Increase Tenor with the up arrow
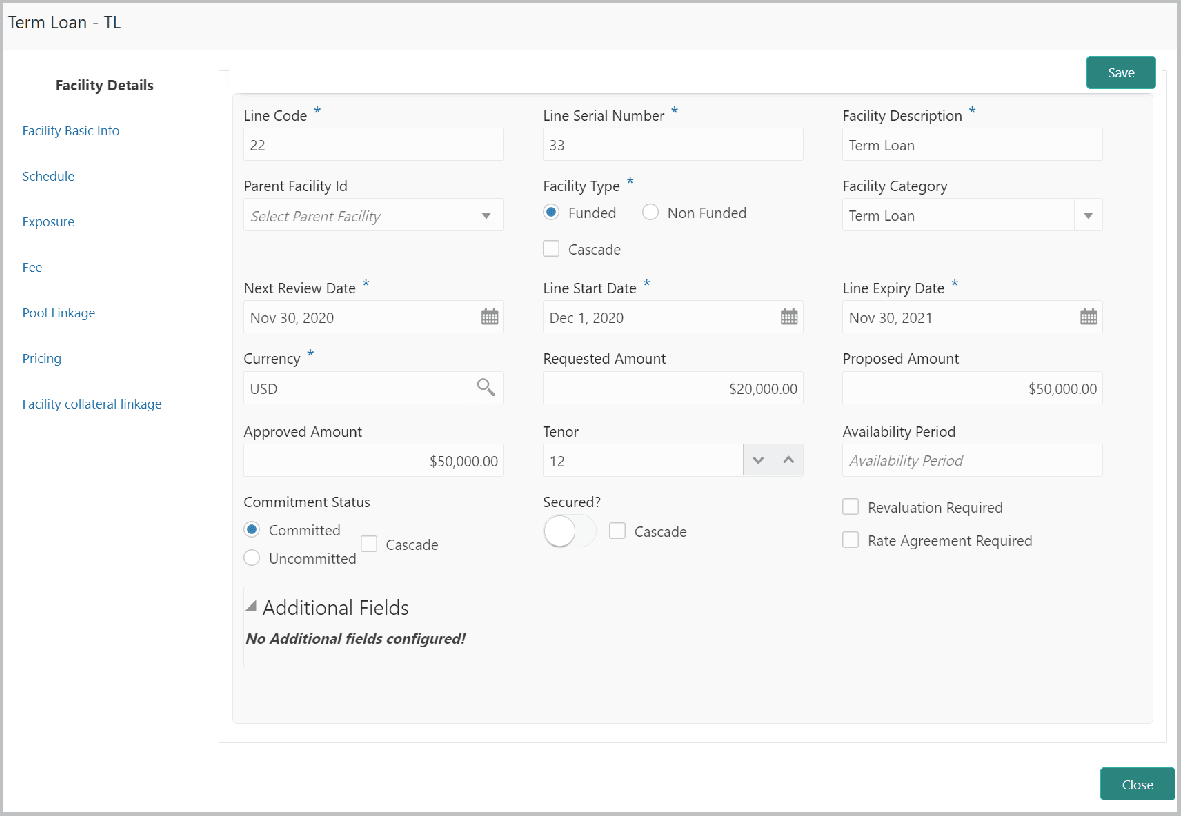Image resolution: width=1181 pixels, height=817 pixels. pos(788,461)
